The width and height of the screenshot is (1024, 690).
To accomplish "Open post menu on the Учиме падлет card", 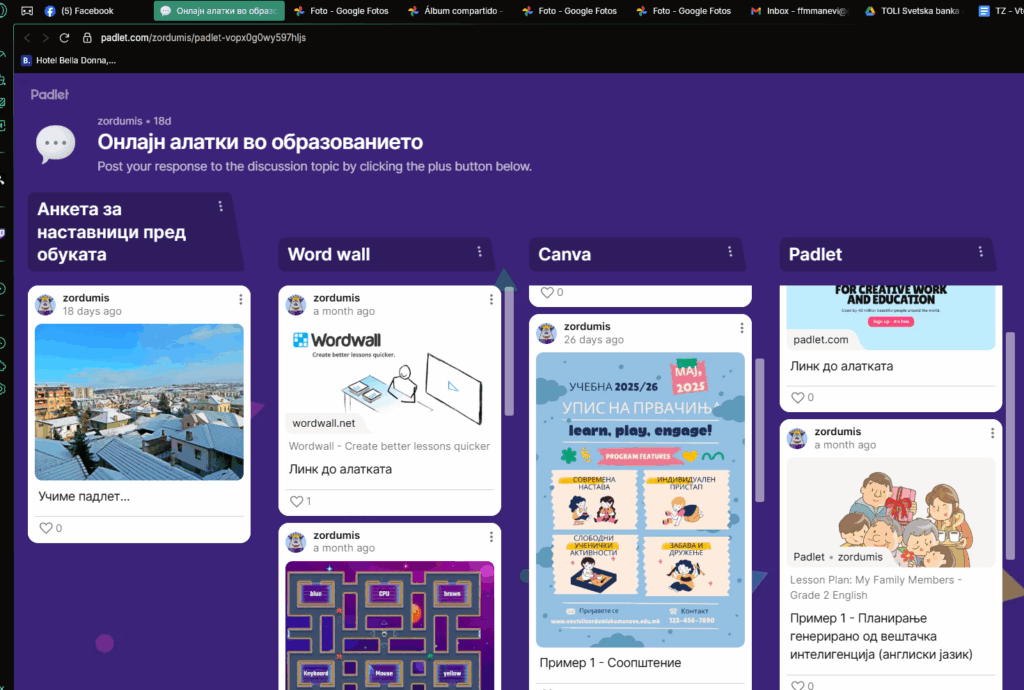I will point(240,299).
